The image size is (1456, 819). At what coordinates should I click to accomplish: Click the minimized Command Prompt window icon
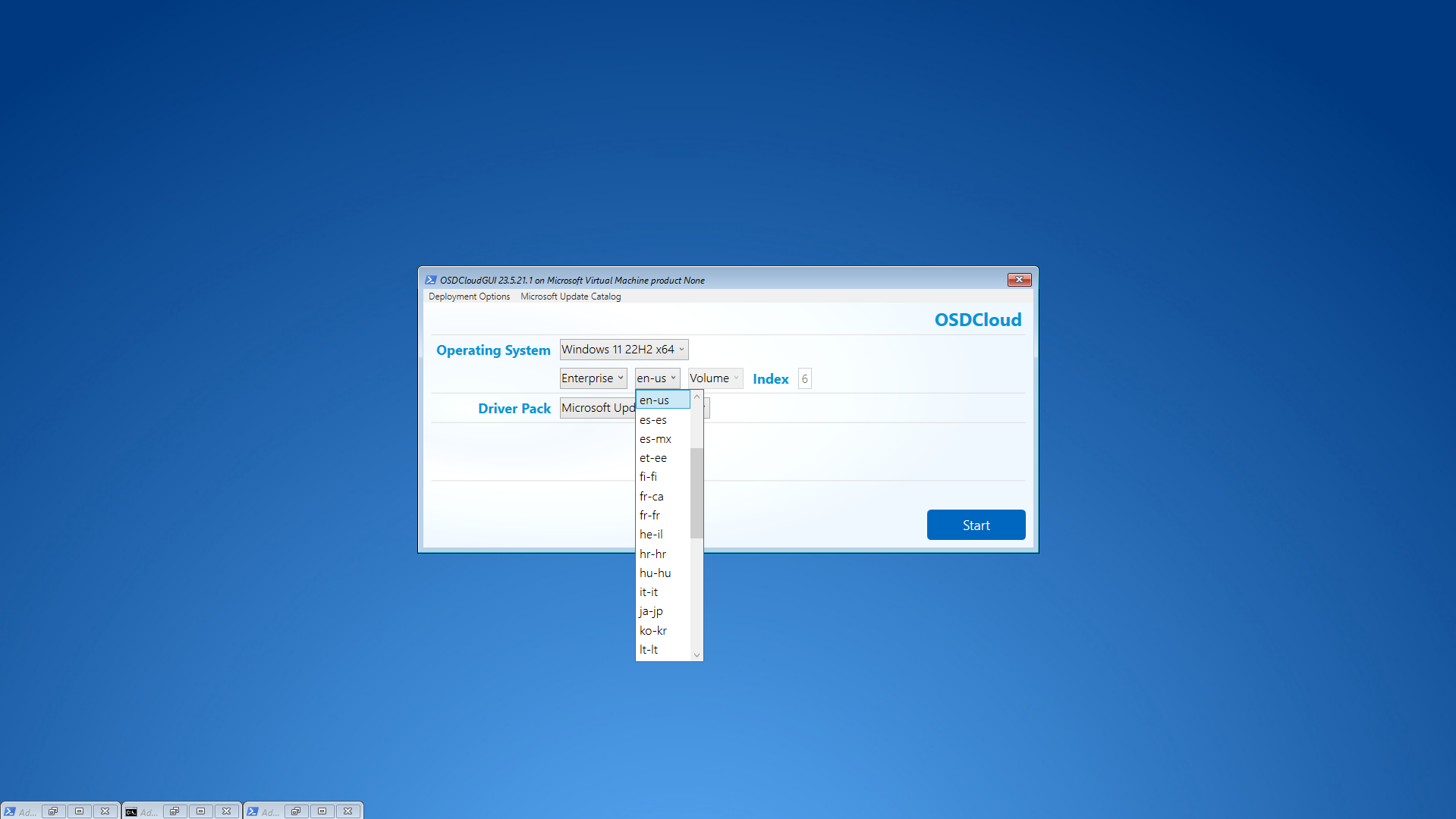[131, 811]
